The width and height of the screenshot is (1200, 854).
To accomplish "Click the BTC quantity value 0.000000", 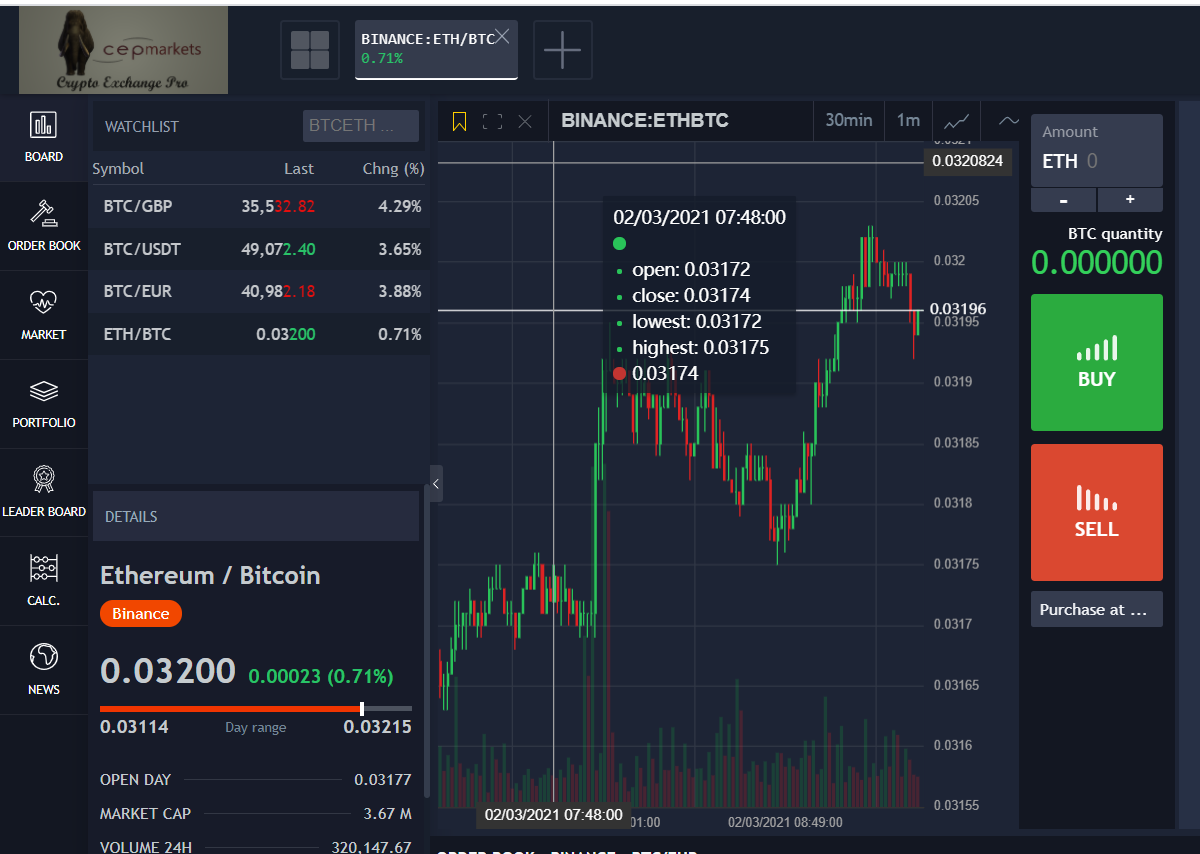I will click(1097, 263).
